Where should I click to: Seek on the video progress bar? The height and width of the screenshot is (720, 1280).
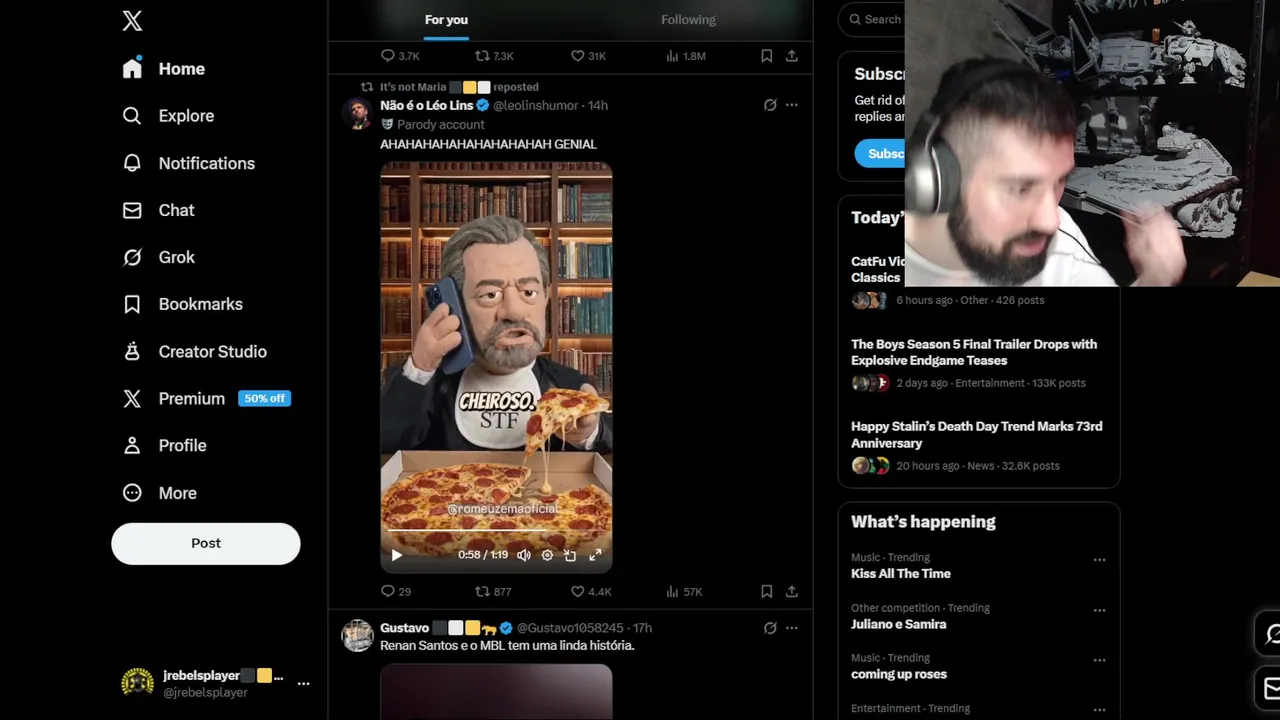point(496,529)
